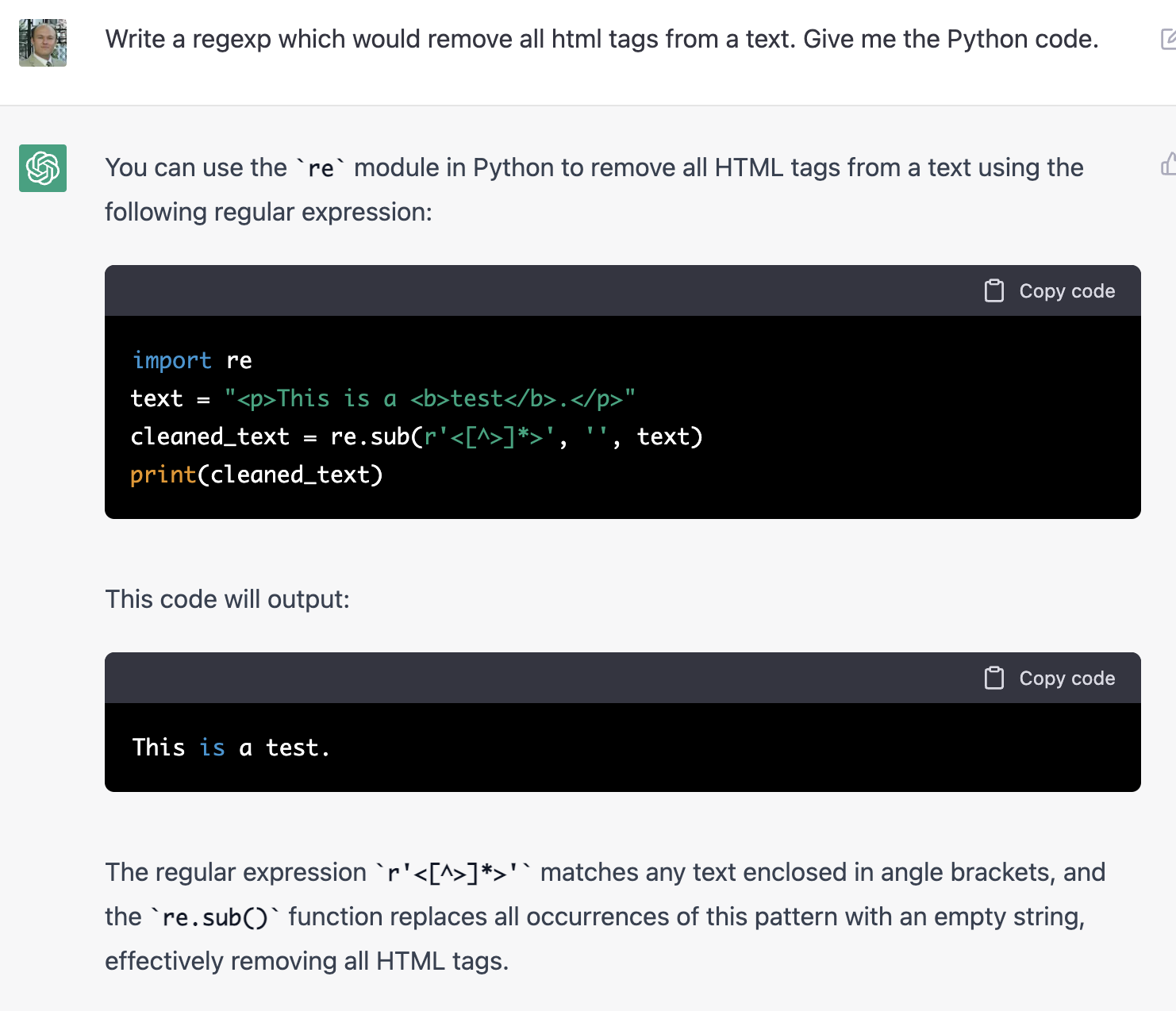
Task: Click the thumbs up feedback icon
Action: [1168, 164]
